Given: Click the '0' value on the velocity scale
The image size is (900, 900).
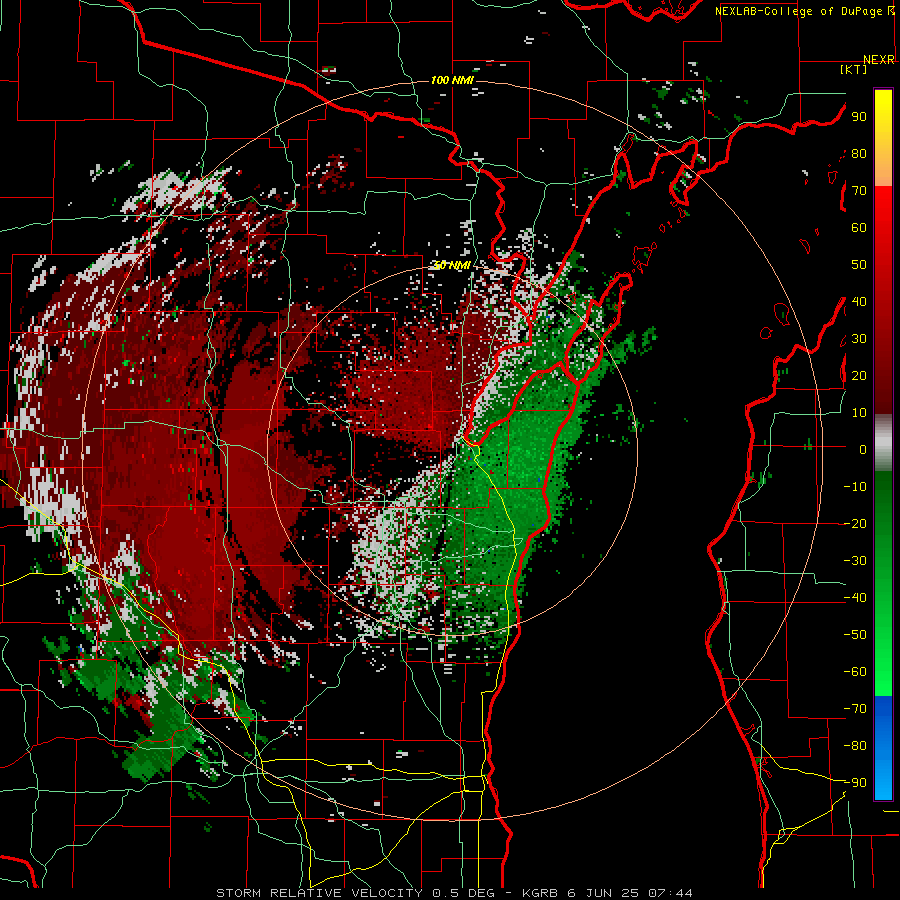Looking at the screenshot, I should tap(863, 449).
